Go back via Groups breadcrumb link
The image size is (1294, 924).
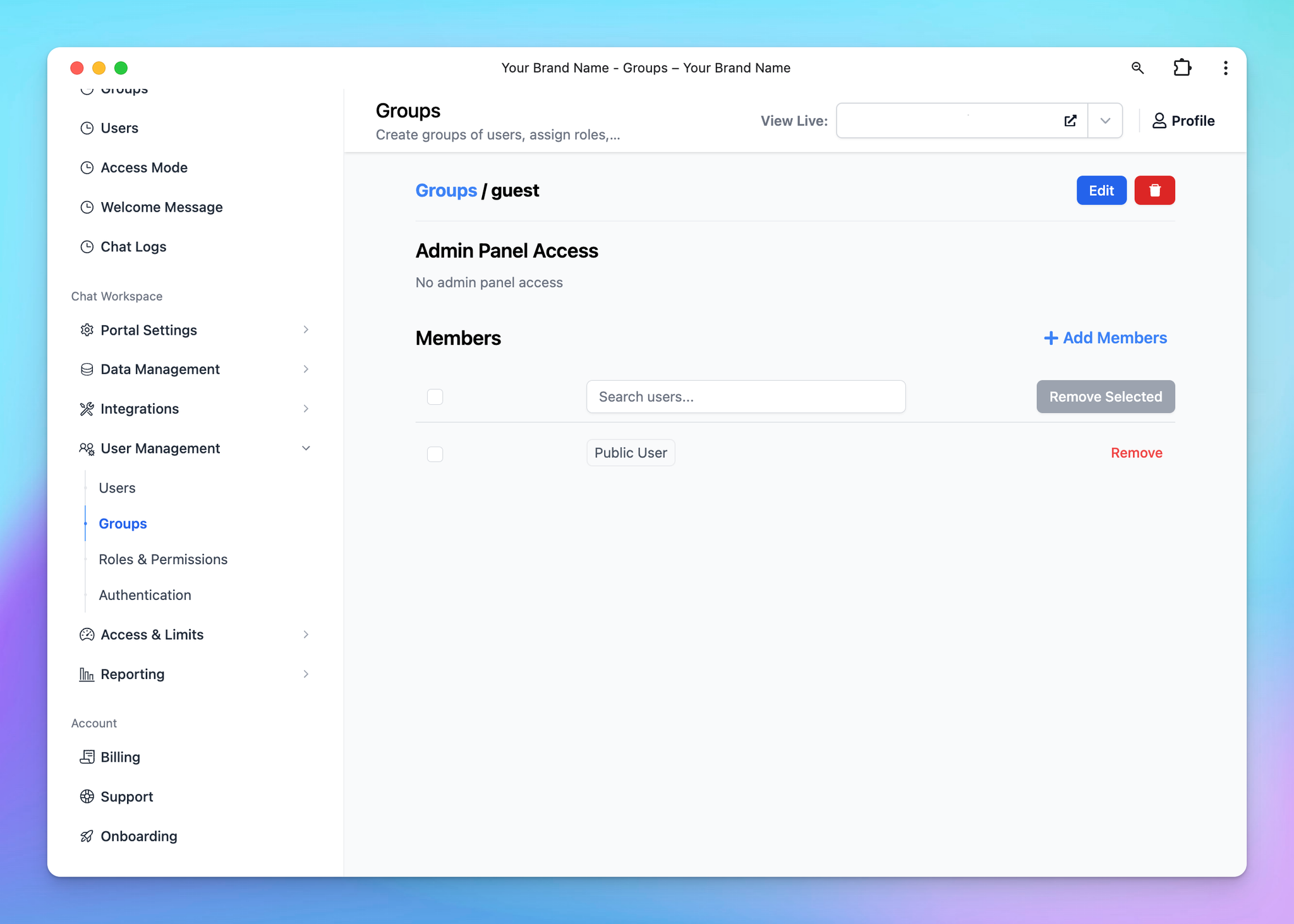pyautogui.click(x=446, y=191)
